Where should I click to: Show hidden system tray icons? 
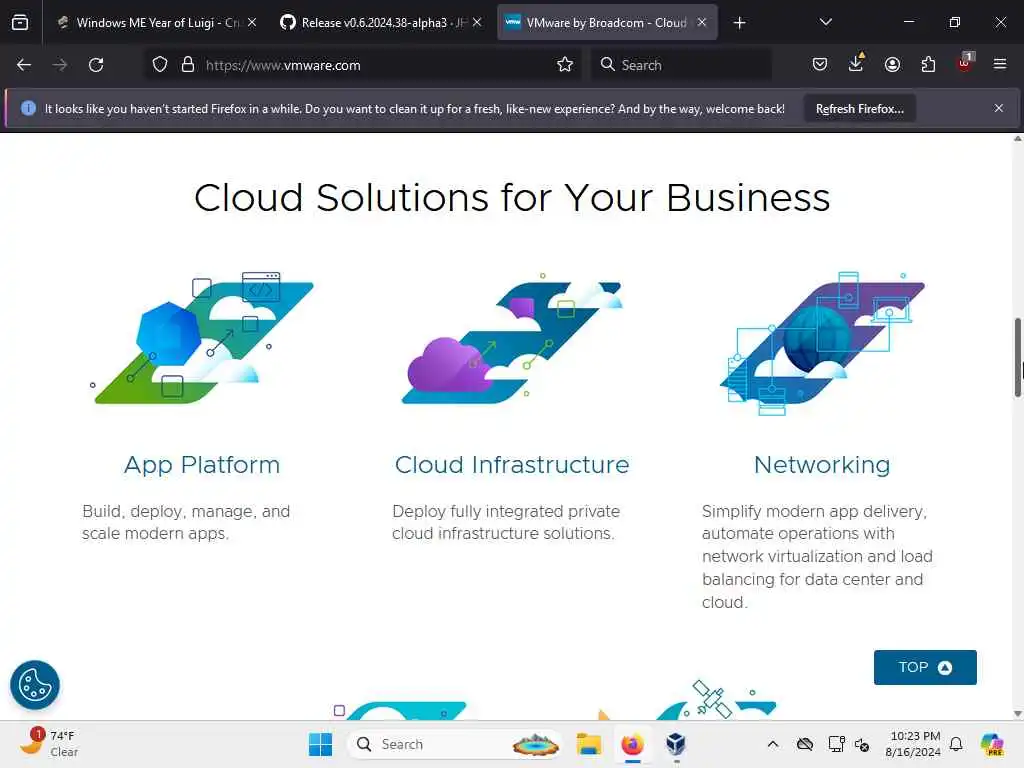pos(773,744)
